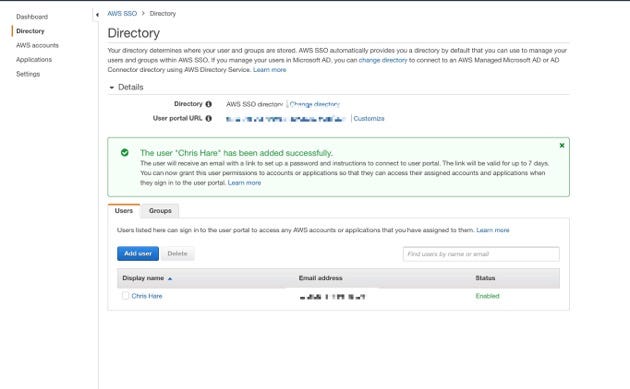Open Learn more link under Users tab
This screenshot has height=389, width=630.
click(x=493, y=230)
